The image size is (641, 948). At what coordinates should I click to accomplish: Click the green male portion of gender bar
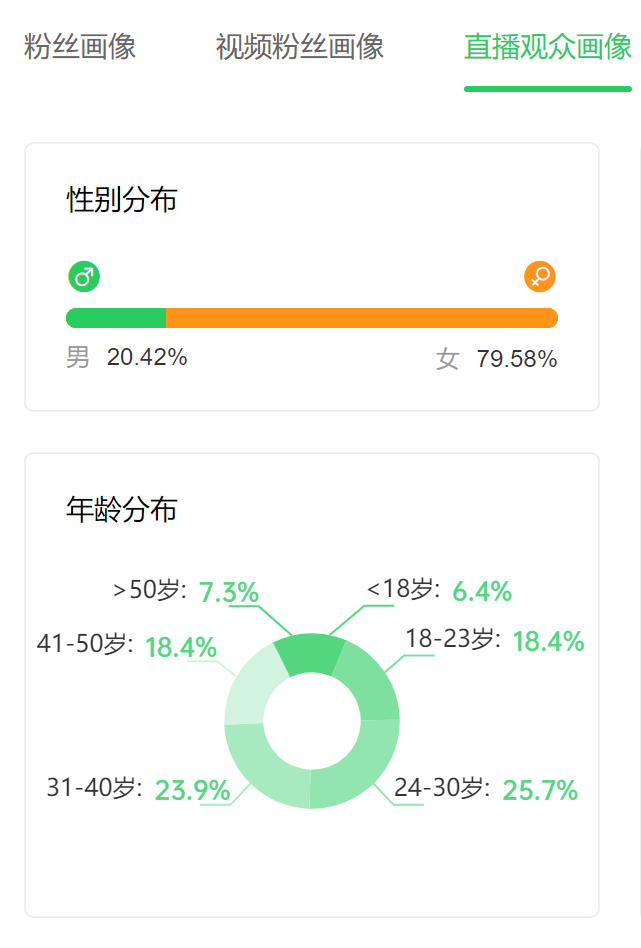click(116, 318)
